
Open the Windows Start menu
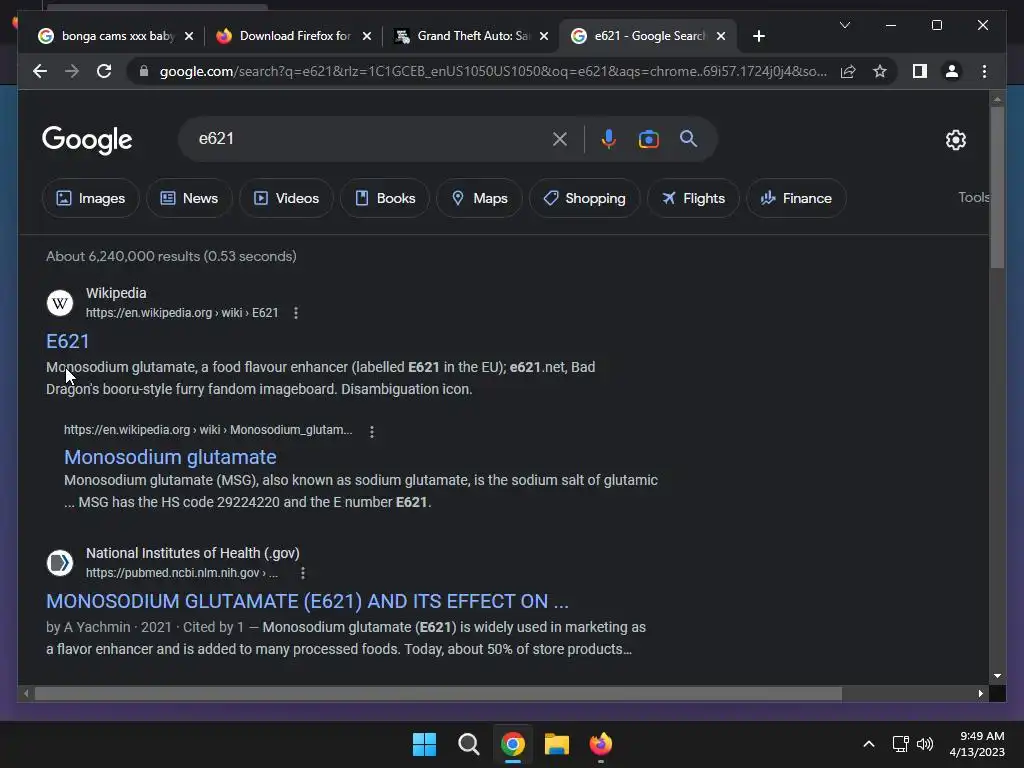click(424, 744)
